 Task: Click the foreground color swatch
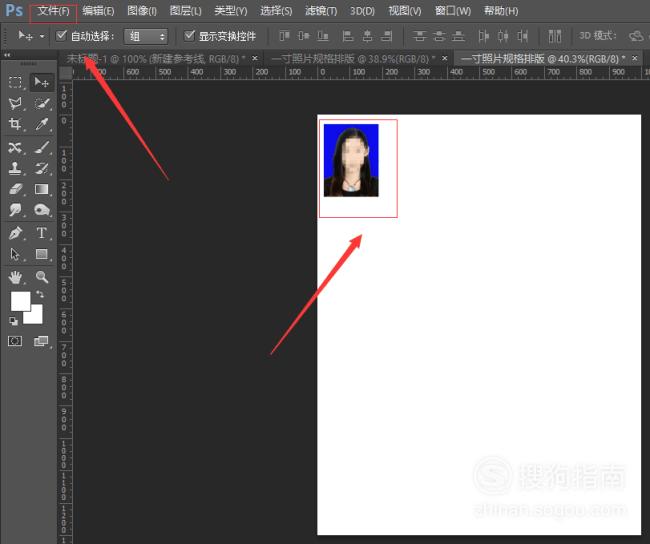point(20,301)
